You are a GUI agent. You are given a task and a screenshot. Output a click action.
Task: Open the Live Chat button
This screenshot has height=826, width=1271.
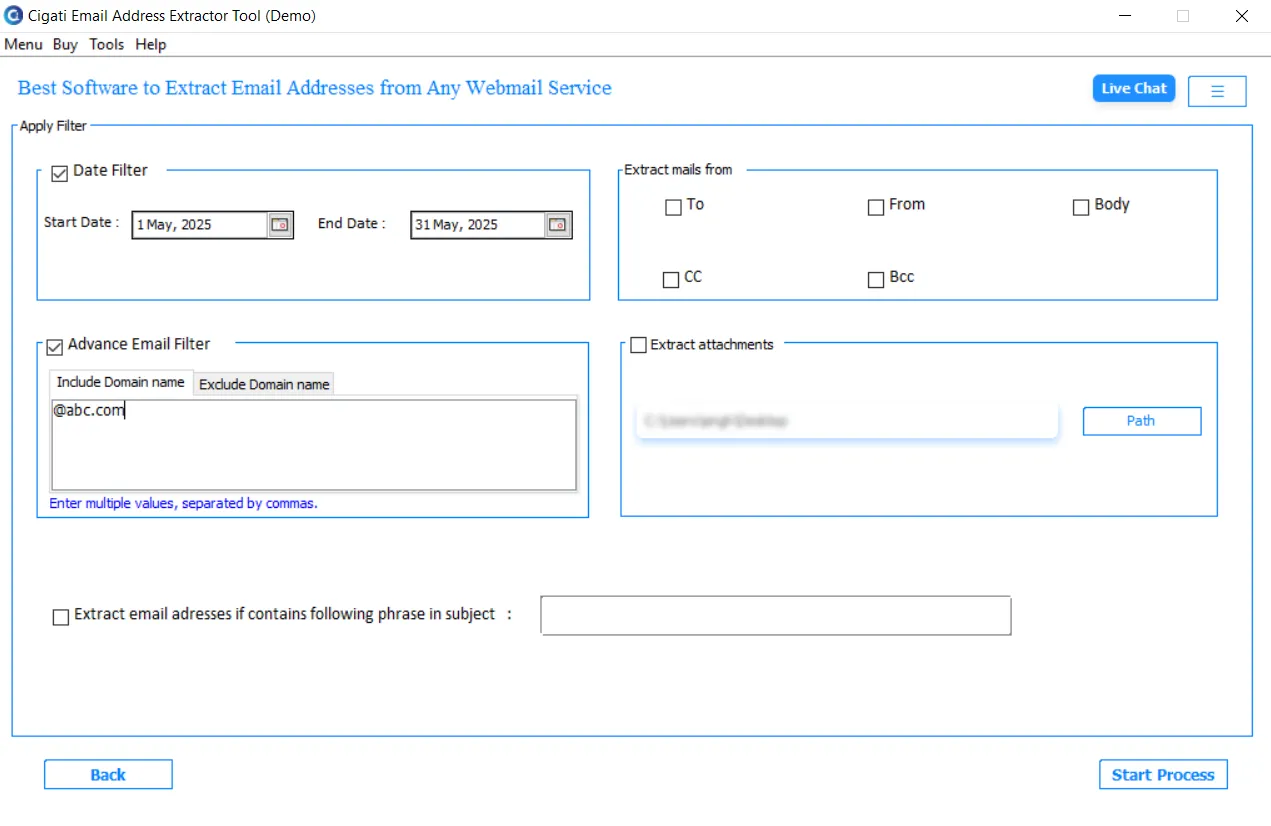[x=1134, y=88]
